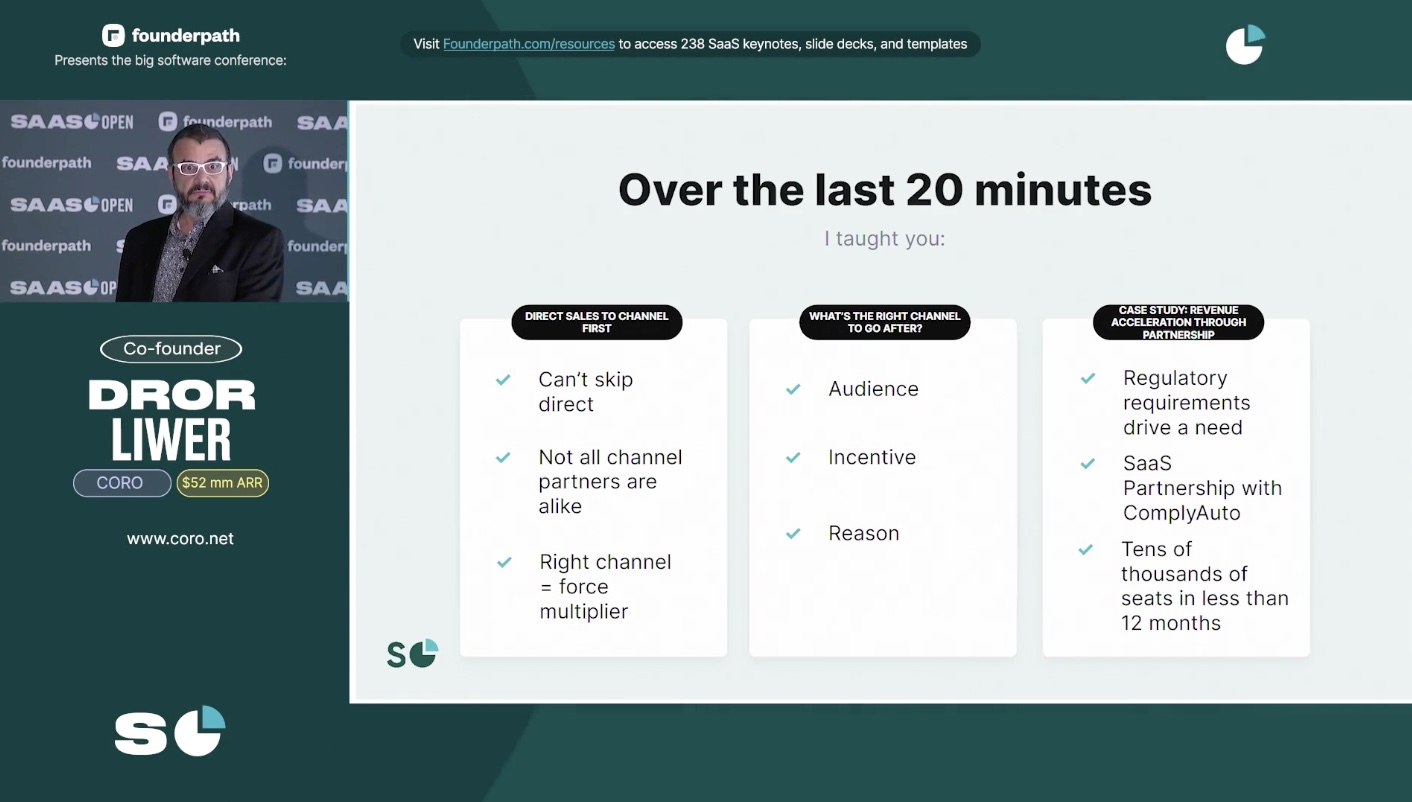The width and height of the screenshot is (1412, 802).
Task: Click the 'founderpath' brand name at top left
Action: (185, 36)
